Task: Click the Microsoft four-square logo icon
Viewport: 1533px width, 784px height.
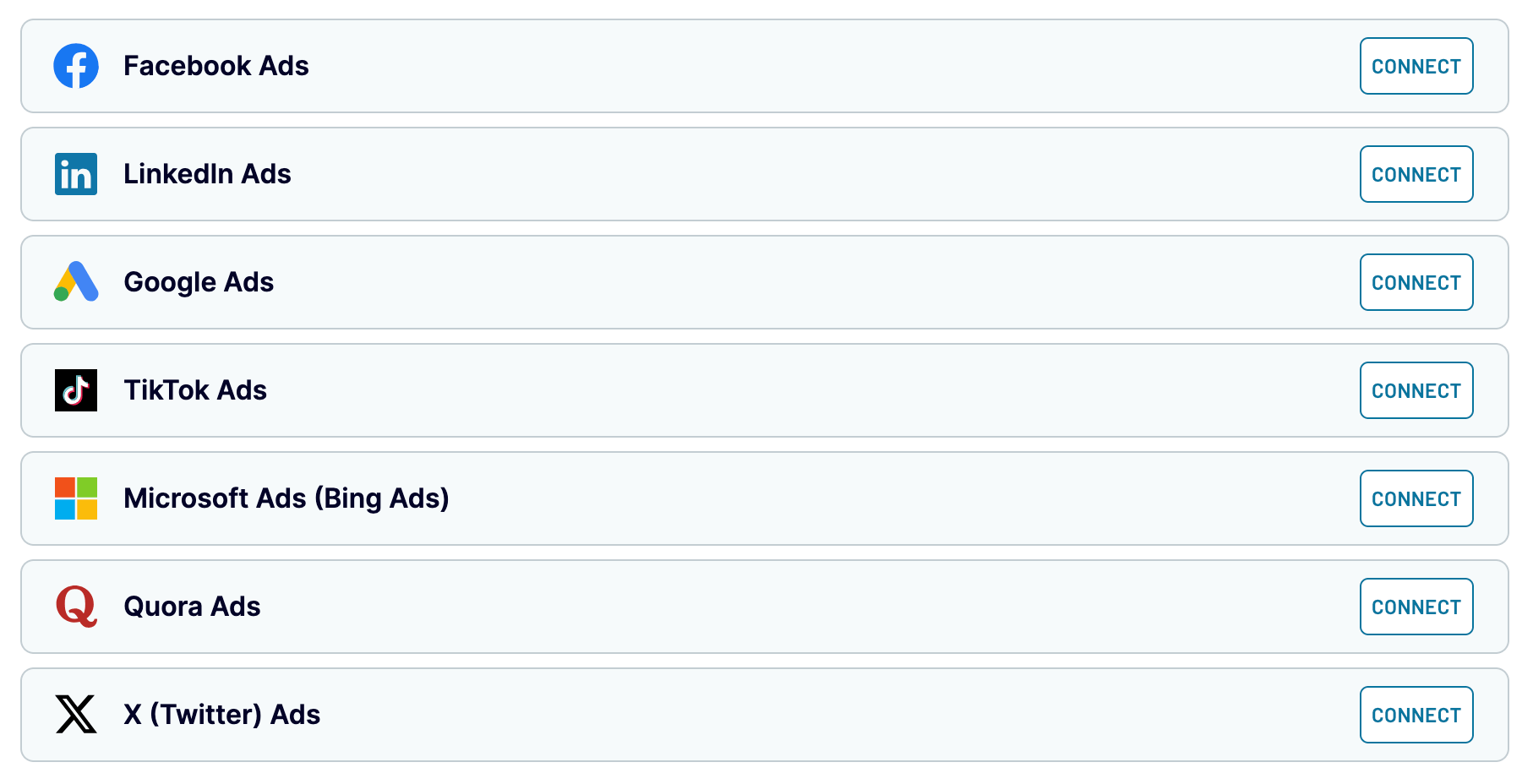Action: pos(76,498)
